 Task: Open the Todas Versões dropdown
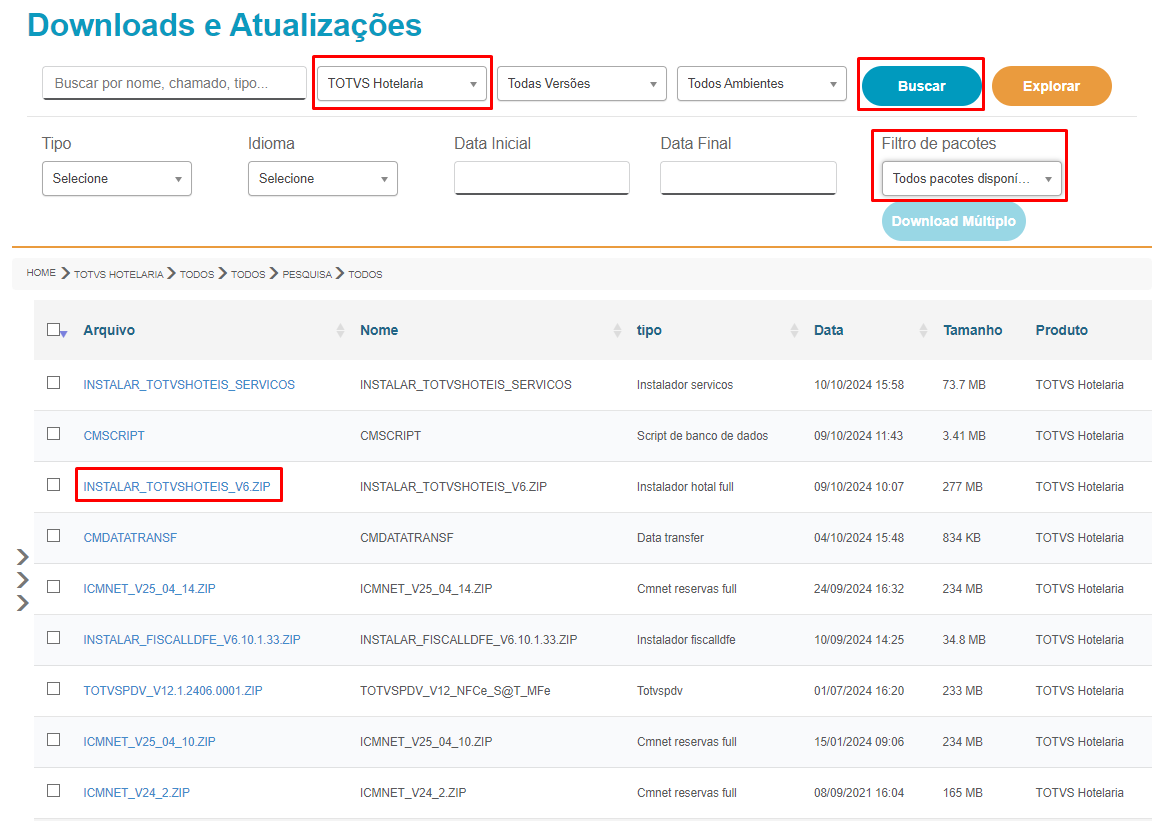click(x=581, y=83)
